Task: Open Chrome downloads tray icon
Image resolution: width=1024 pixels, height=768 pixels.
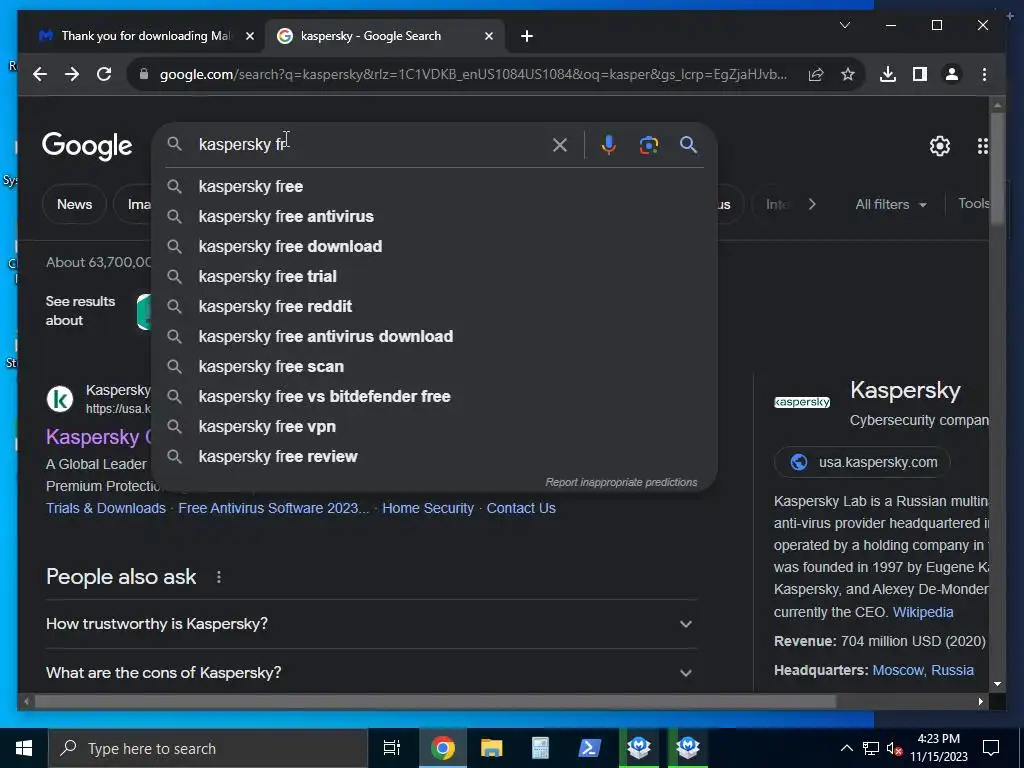Action: tap(888, 74)
